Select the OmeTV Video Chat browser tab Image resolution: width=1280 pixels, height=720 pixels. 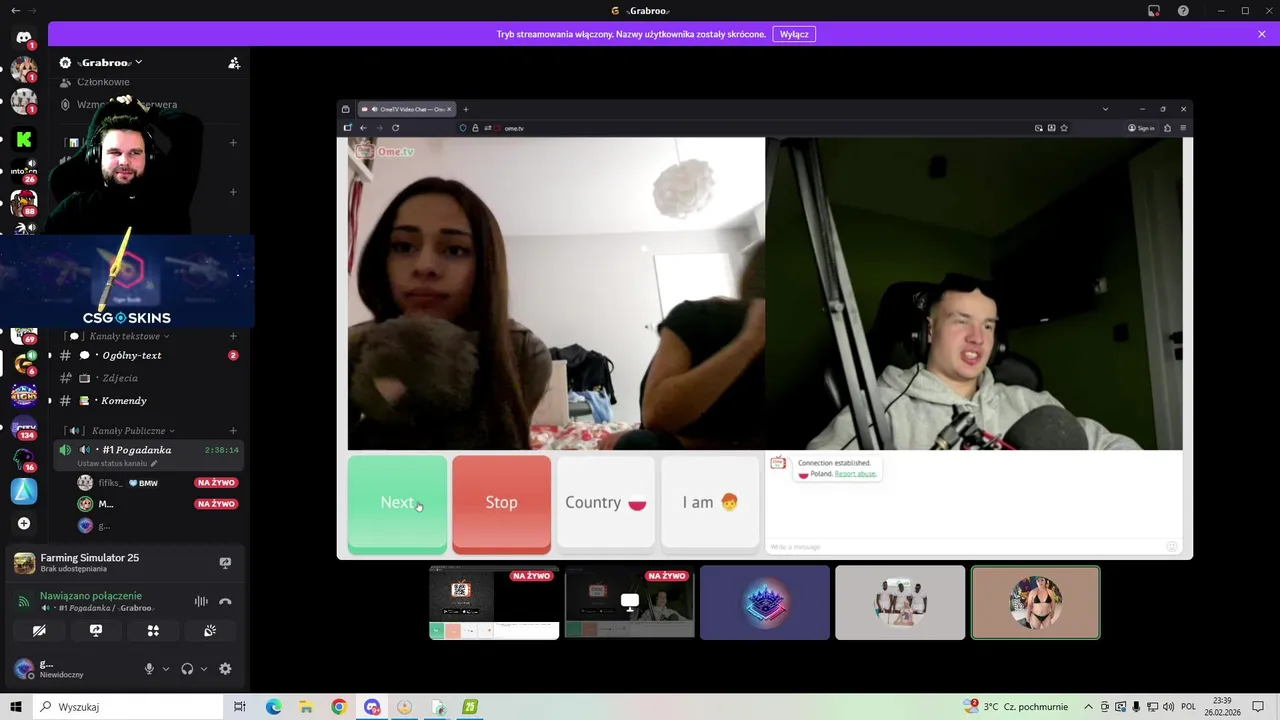406,109
